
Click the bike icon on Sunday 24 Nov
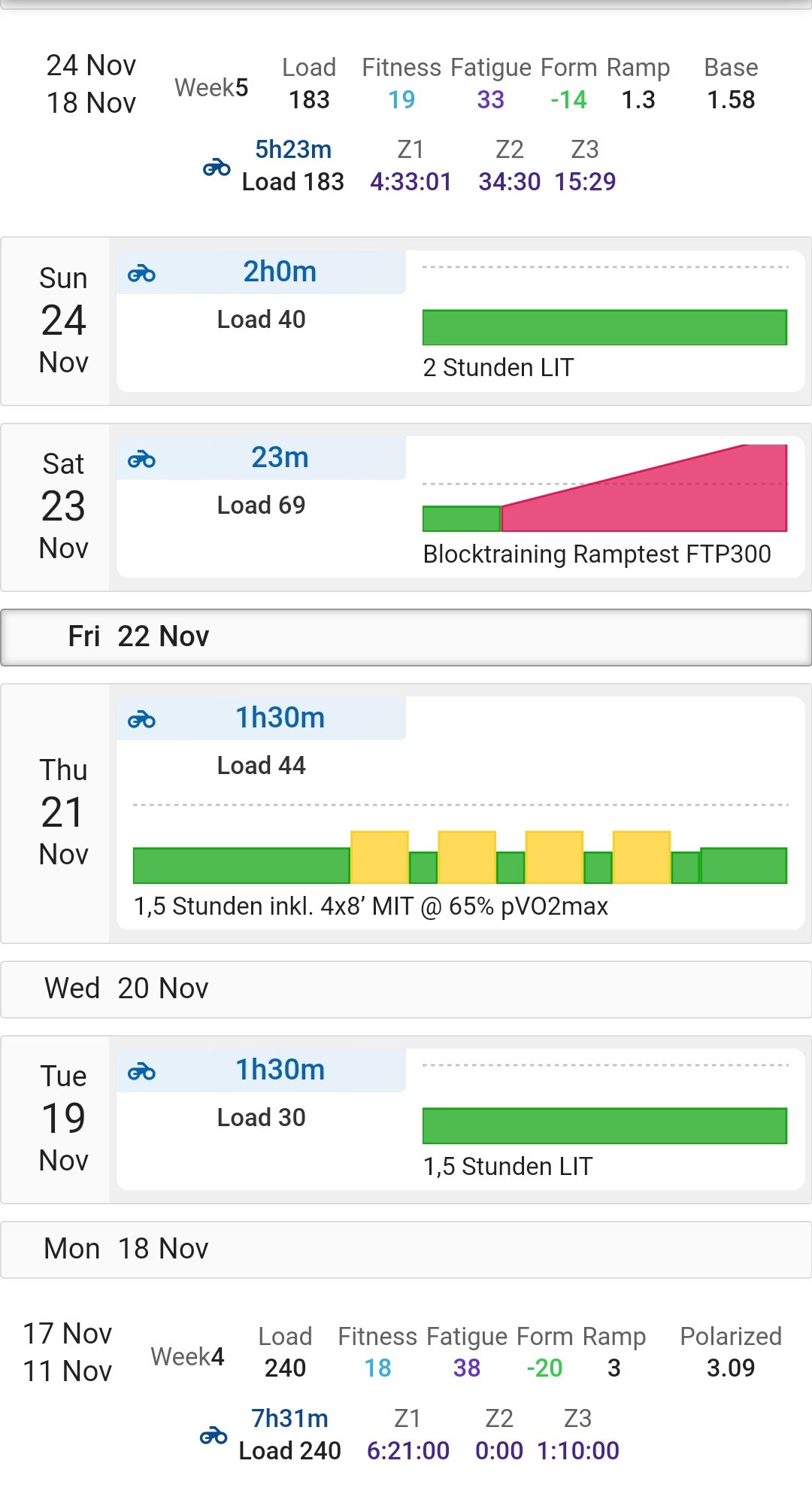point(141,273)
